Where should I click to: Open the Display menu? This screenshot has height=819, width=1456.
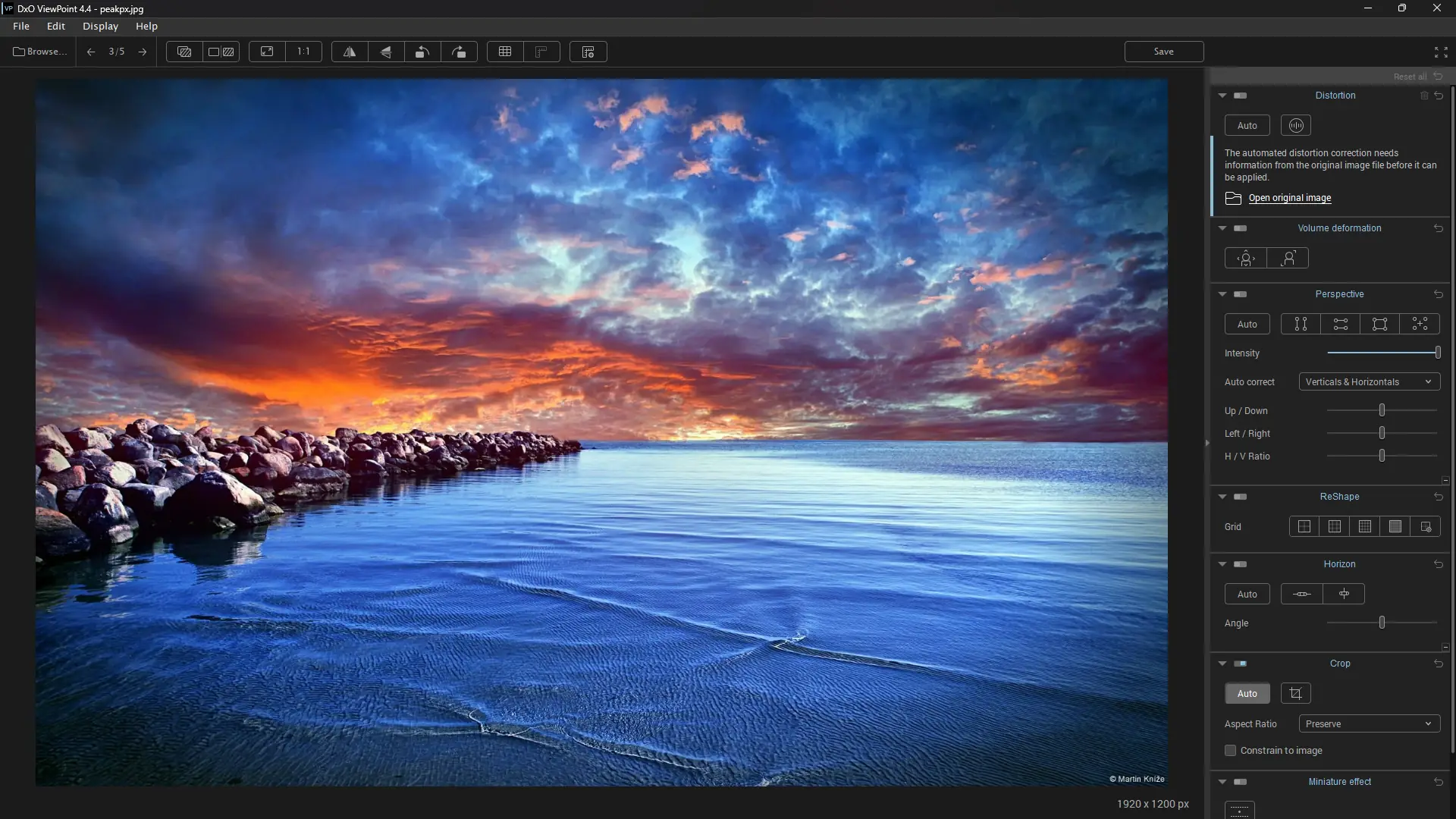100,26
